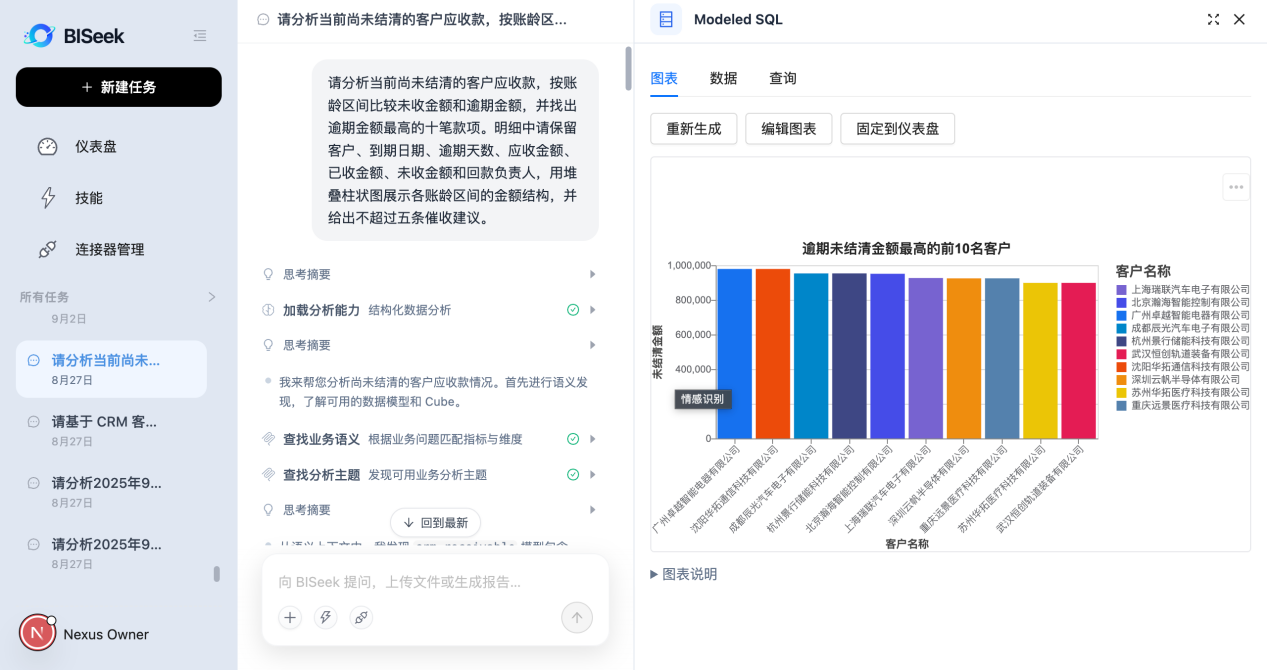Click the connector link icon in chat input
The height and width of the screenshot is (670, 1267).
(x=361, y=617)
